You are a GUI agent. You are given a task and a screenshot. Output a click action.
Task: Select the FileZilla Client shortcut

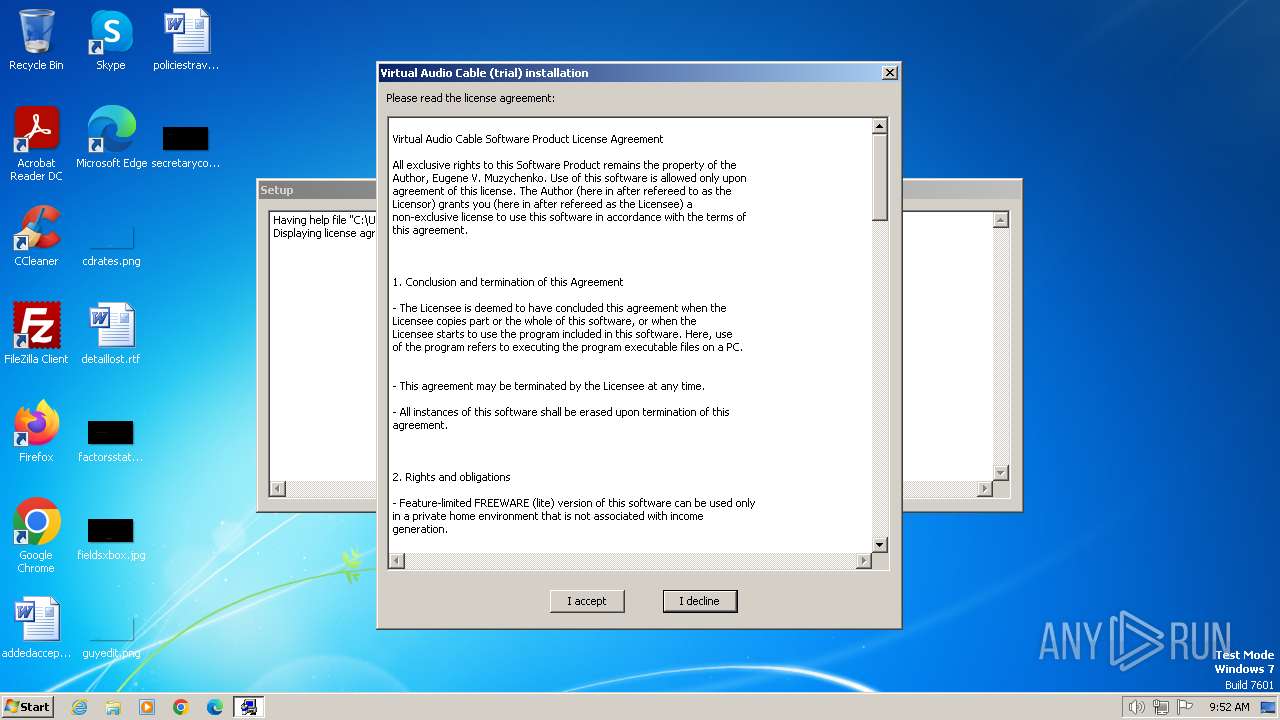[x=36, y=333]
